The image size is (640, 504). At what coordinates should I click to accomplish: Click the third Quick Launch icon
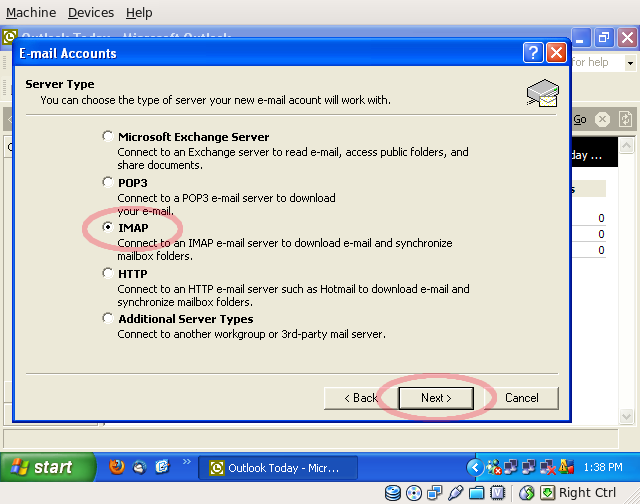point(162,466)
